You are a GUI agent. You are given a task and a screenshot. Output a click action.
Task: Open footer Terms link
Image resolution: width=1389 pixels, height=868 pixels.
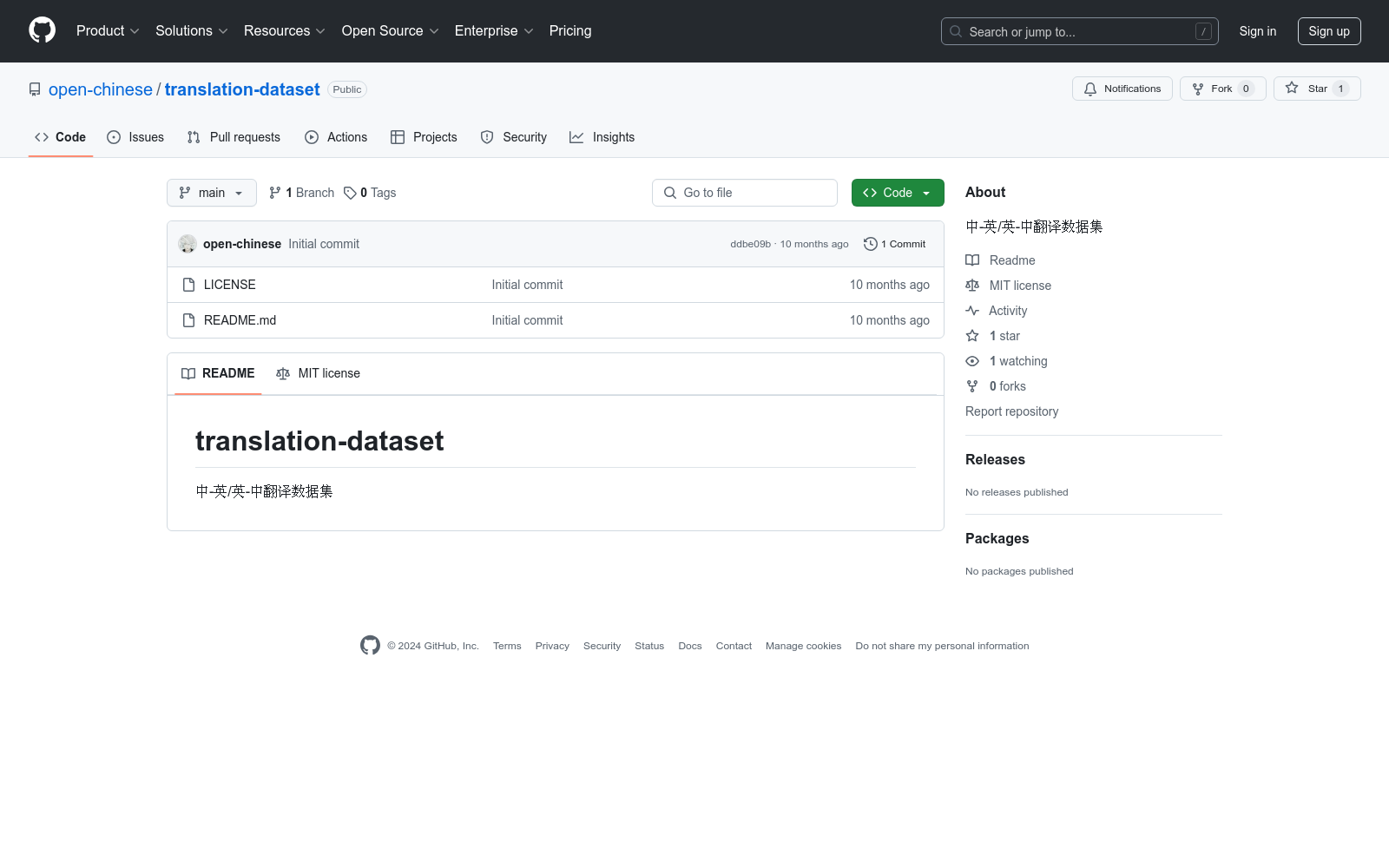[x=507, y=646]
